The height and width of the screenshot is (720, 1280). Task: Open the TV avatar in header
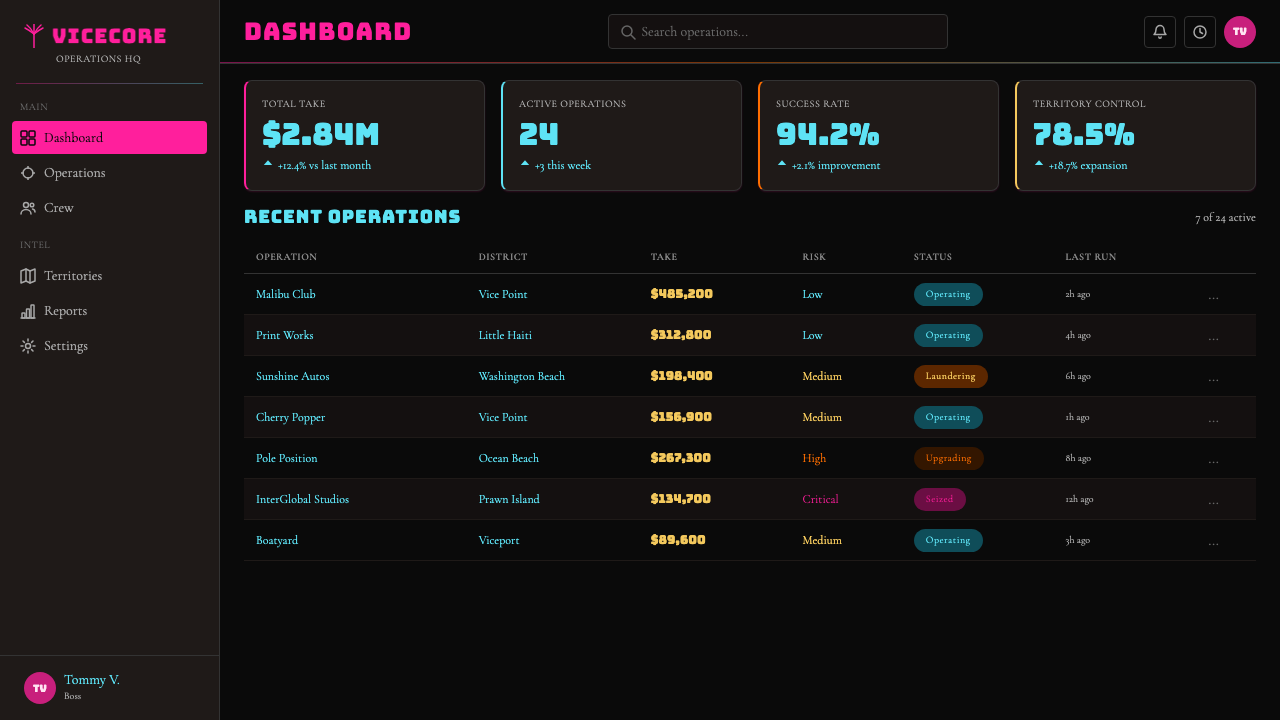click(1240, 32)
